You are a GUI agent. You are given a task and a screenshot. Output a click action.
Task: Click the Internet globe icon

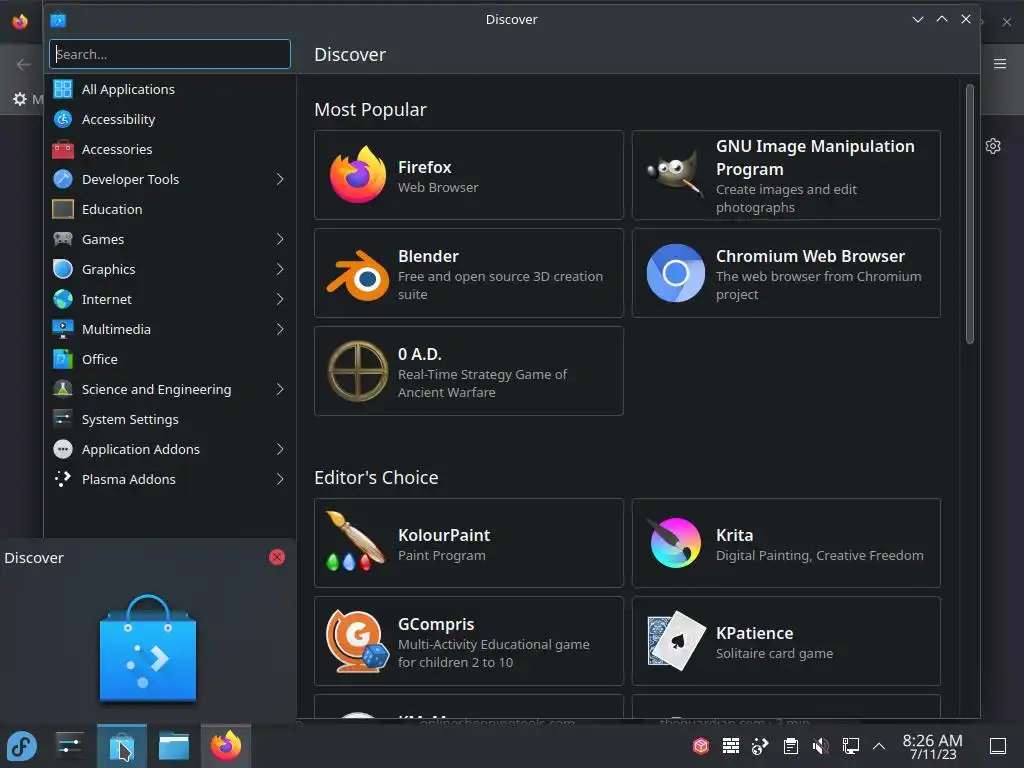(x=63, y=299)
